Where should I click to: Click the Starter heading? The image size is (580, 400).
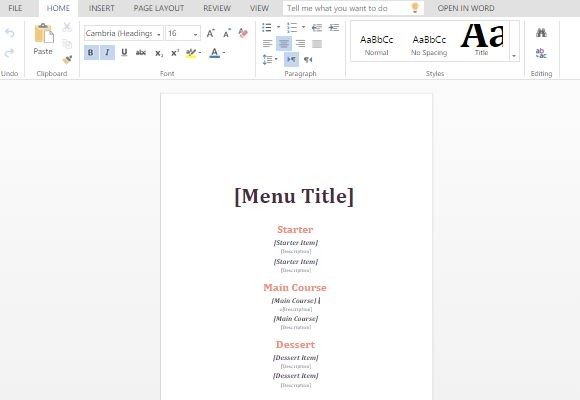295,229
